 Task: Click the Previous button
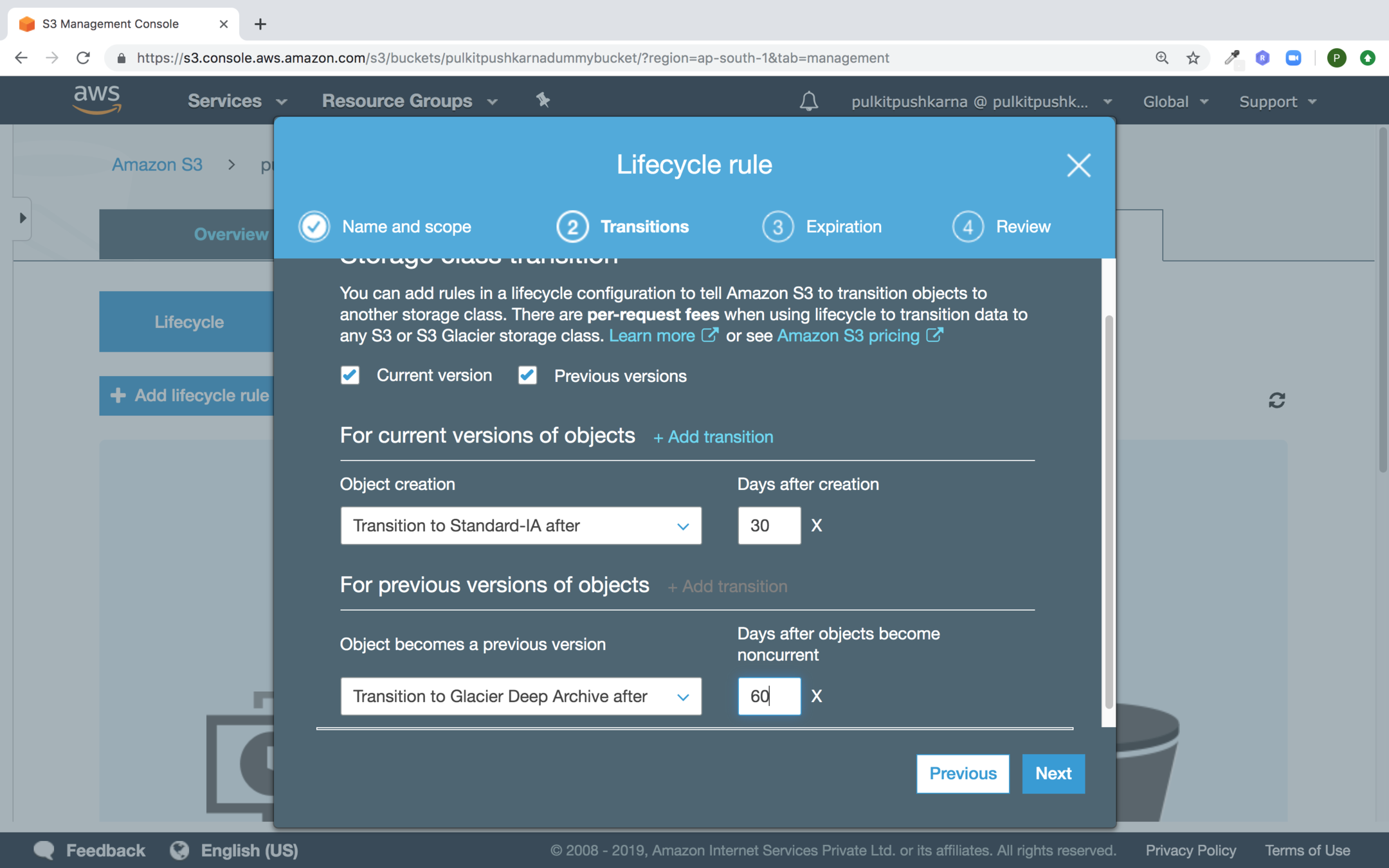coord(963,773)
